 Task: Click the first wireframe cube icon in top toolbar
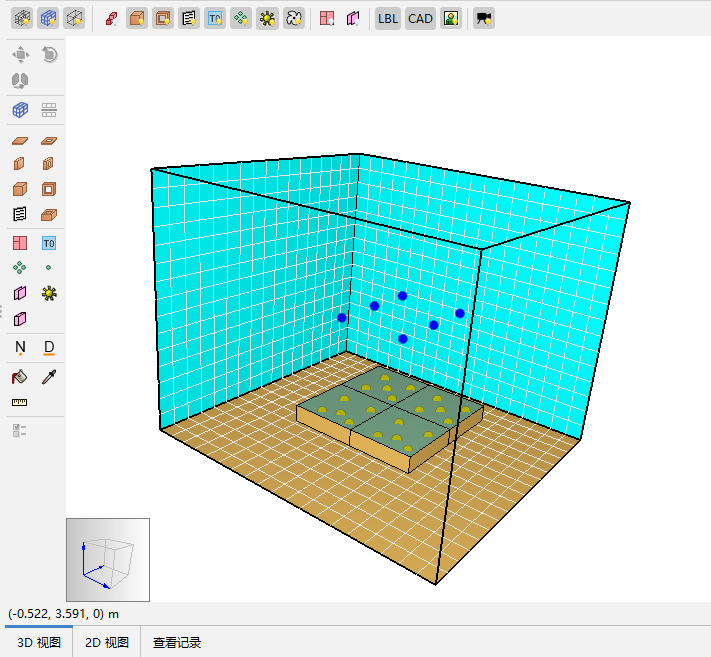pyautogui.click(x=21, y=18)
